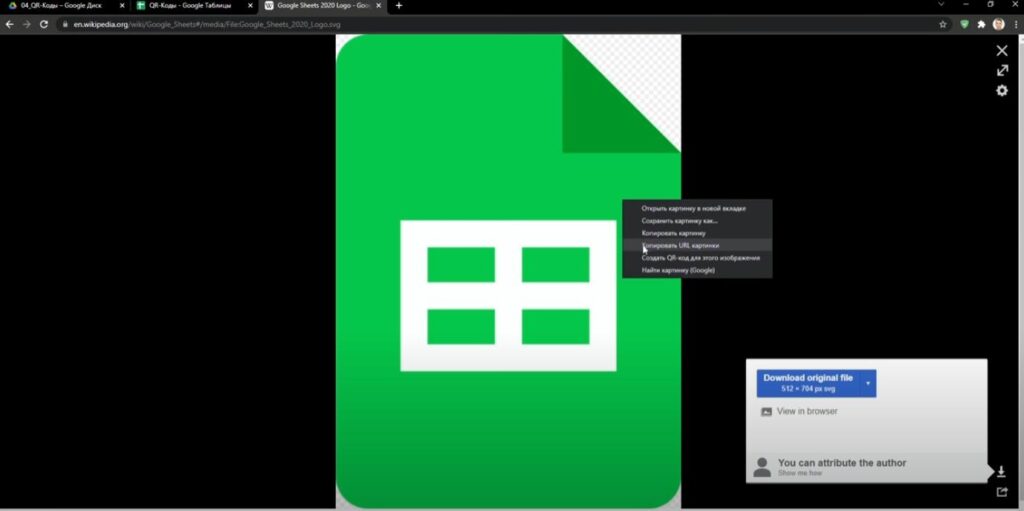Close the Wikipedia media viewer overlay
Image resolution: width=1024 pixels, height=511 pixels.
(x=1002, y=50)
